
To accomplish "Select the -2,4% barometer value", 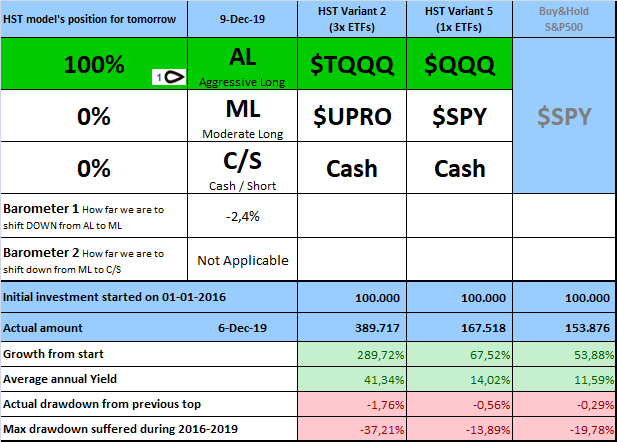I will tap(242, 216).
